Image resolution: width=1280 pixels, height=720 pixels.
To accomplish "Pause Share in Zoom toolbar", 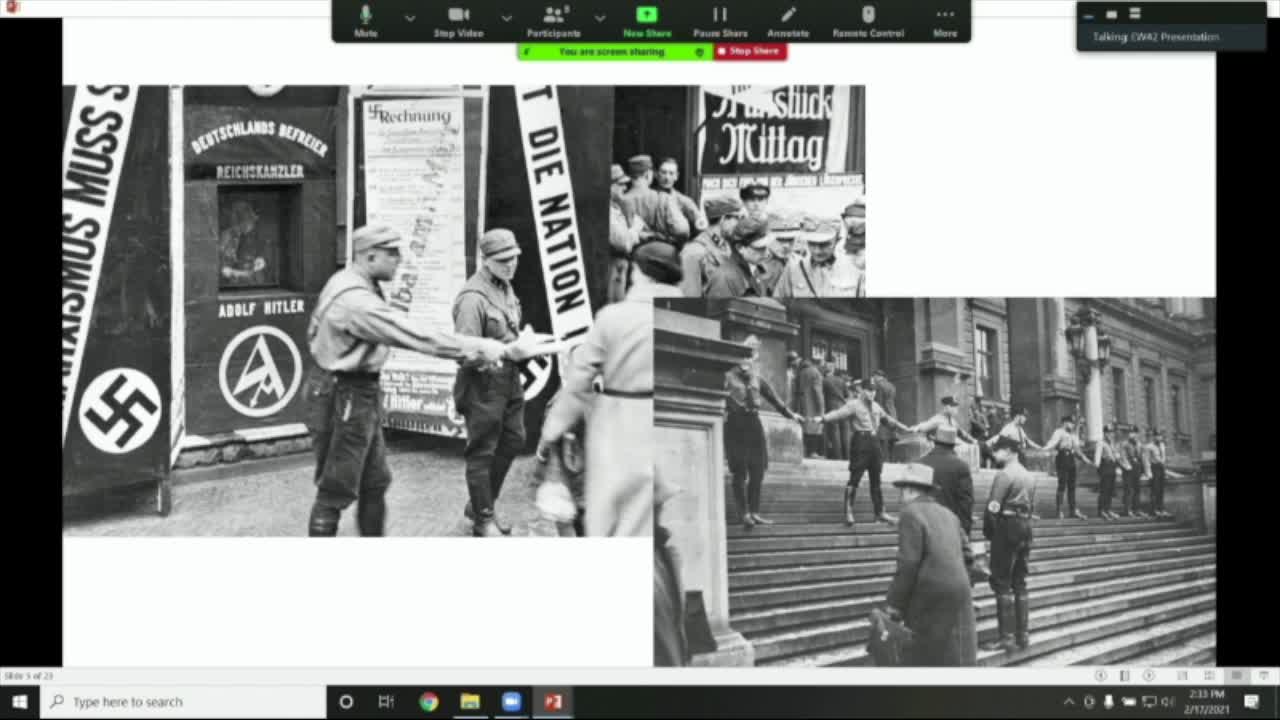I will pyautogui.click(x=720, y=21).
